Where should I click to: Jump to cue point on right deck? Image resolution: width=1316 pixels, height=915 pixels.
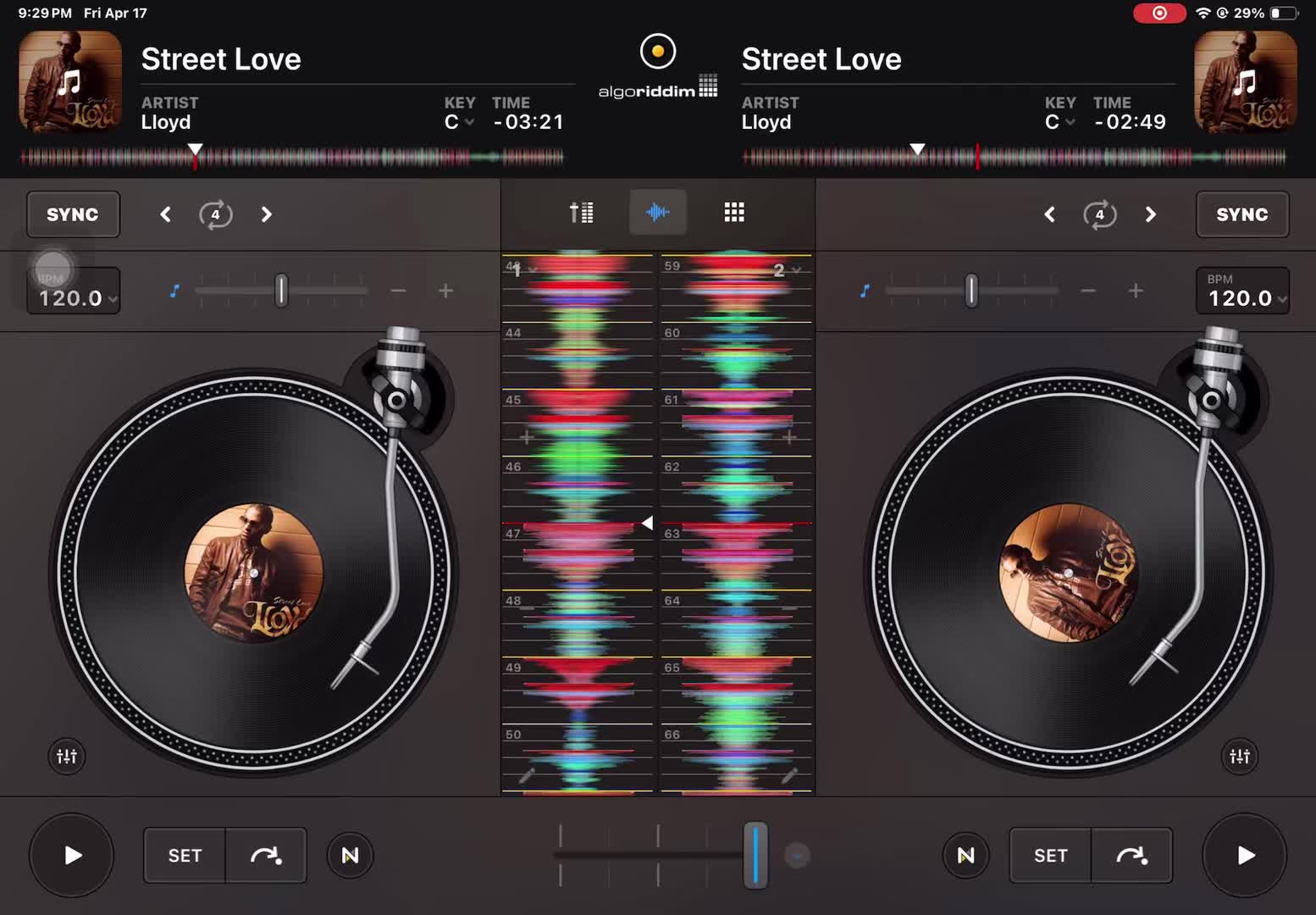coord(1131,856)
